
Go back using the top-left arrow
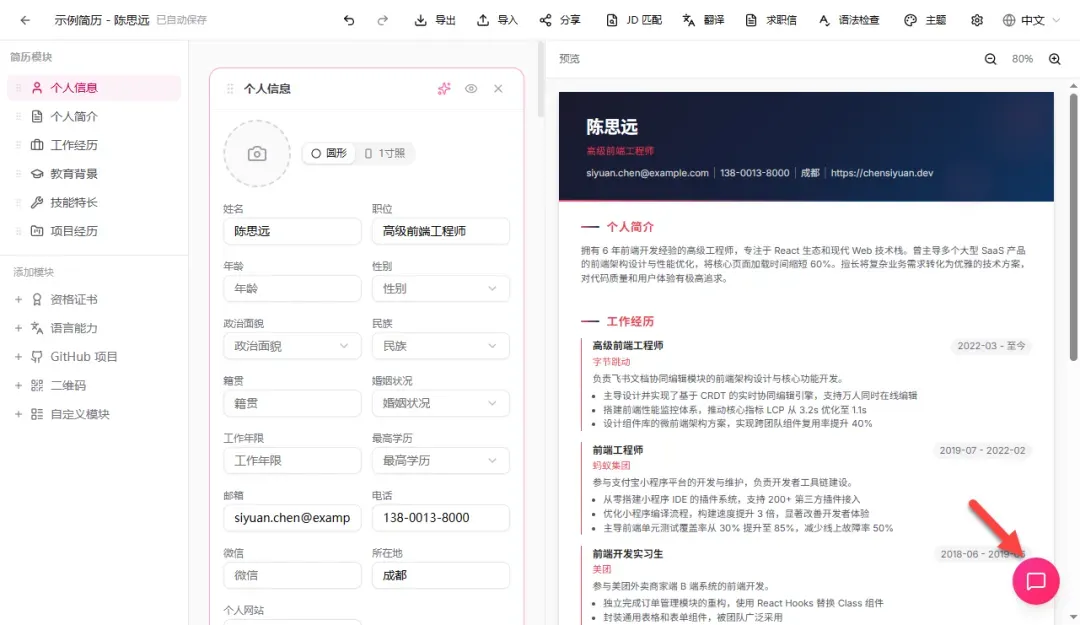click(25, 20)
